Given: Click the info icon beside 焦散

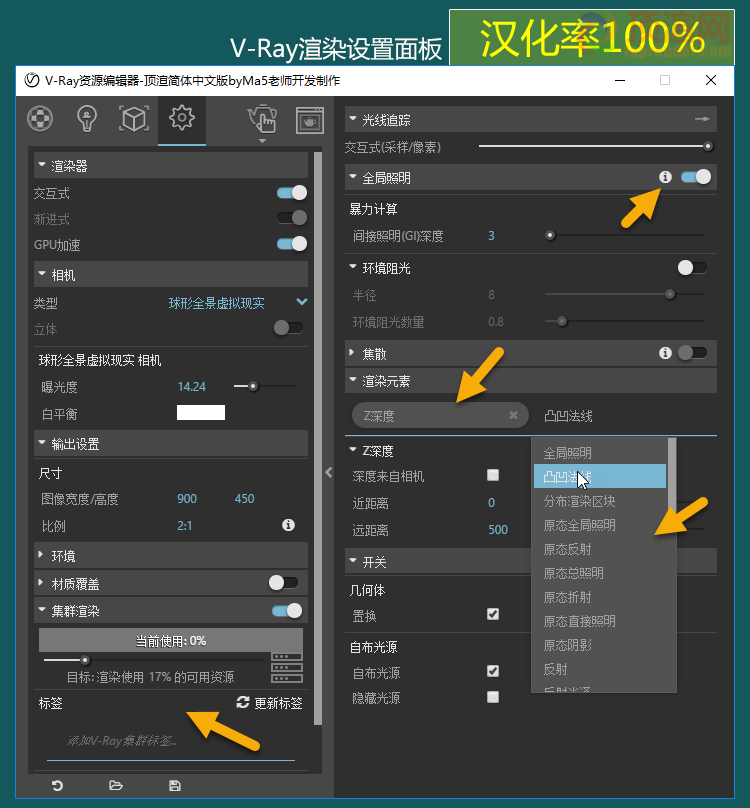Looking at the screenshot, I should 665,353.
